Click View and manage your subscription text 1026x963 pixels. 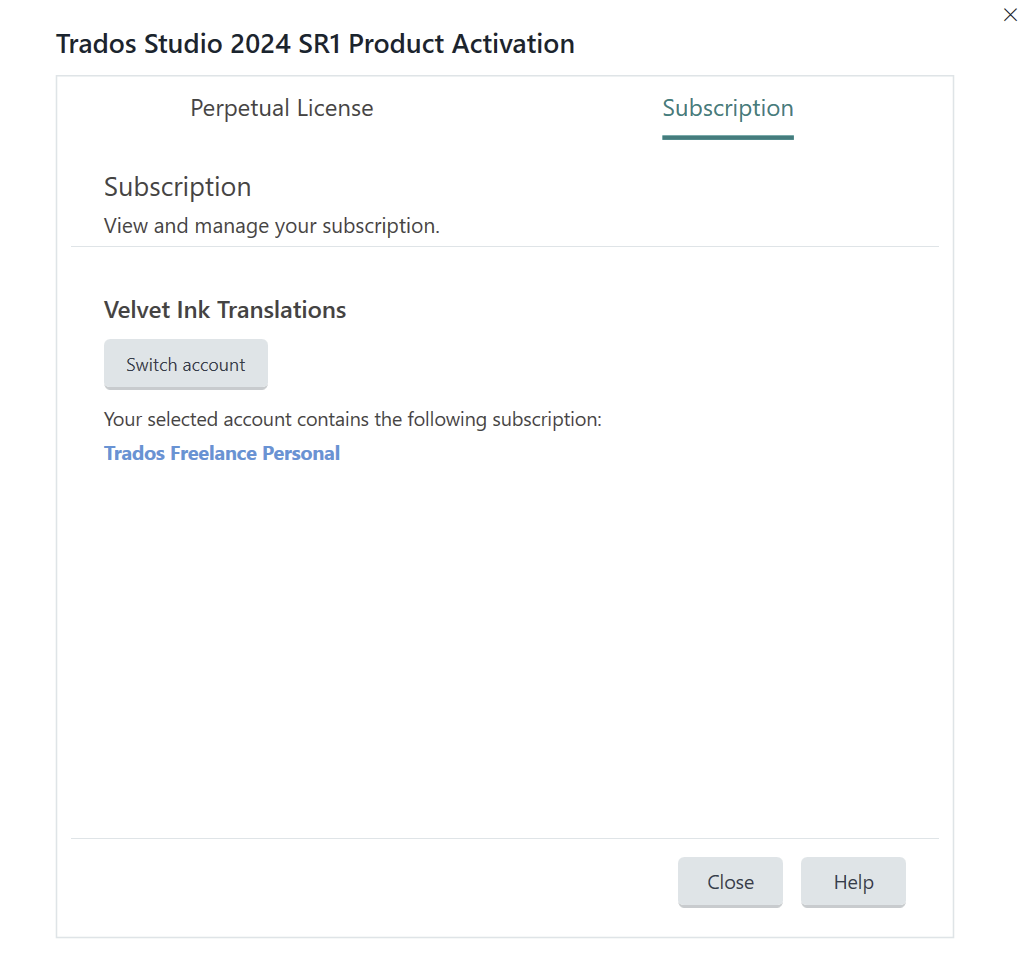[x=271, y=226]
